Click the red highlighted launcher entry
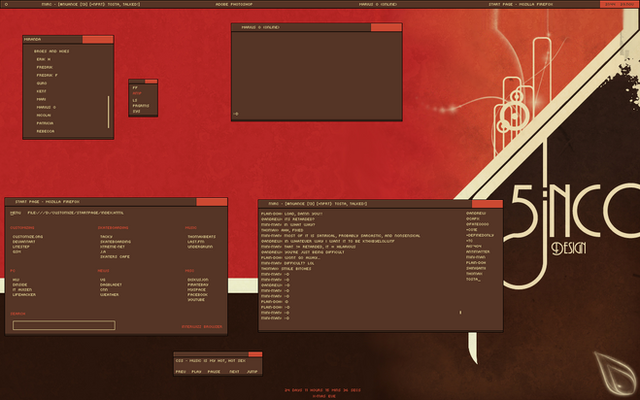640x400 pixels. pos(137,93)
